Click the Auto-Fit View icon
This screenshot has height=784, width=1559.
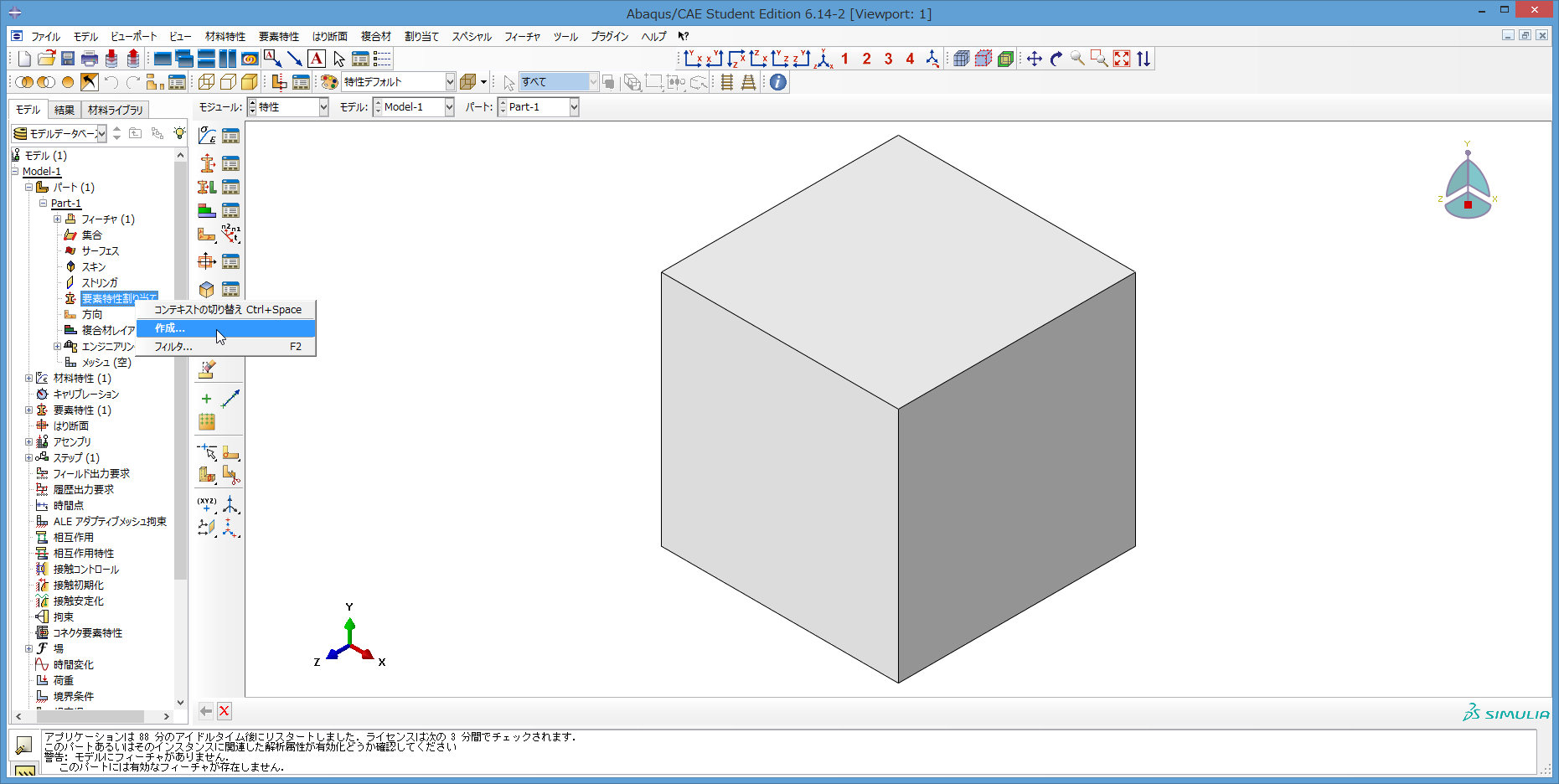pyautogui.click(x=1122, y=59)
